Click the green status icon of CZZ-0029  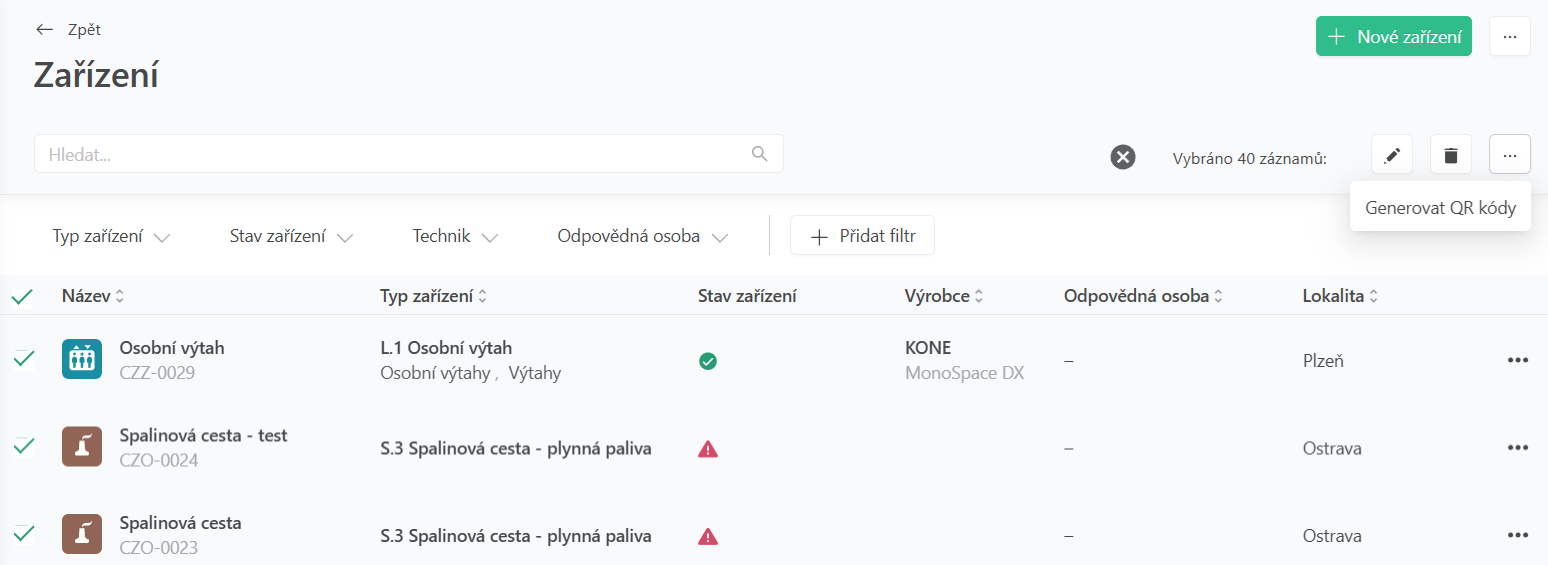pos(708,361)
